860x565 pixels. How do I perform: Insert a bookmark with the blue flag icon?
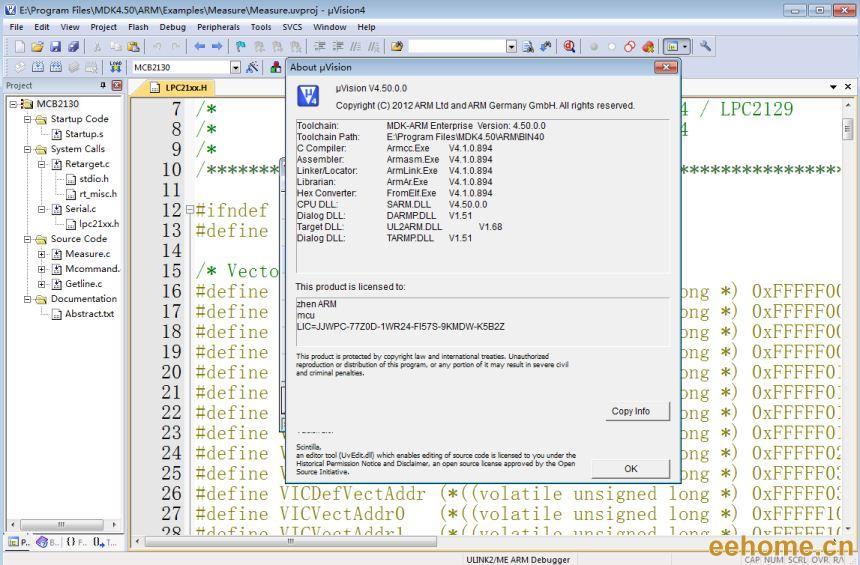241,47
